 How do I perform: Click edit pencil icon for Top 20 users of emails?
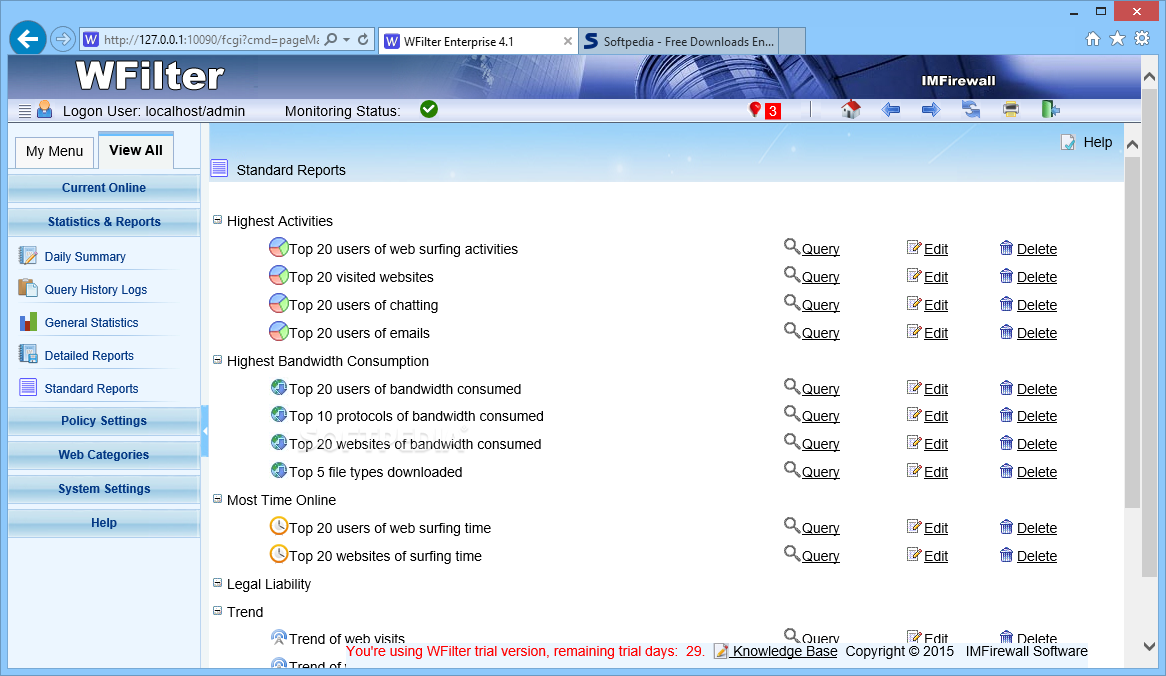914,332
